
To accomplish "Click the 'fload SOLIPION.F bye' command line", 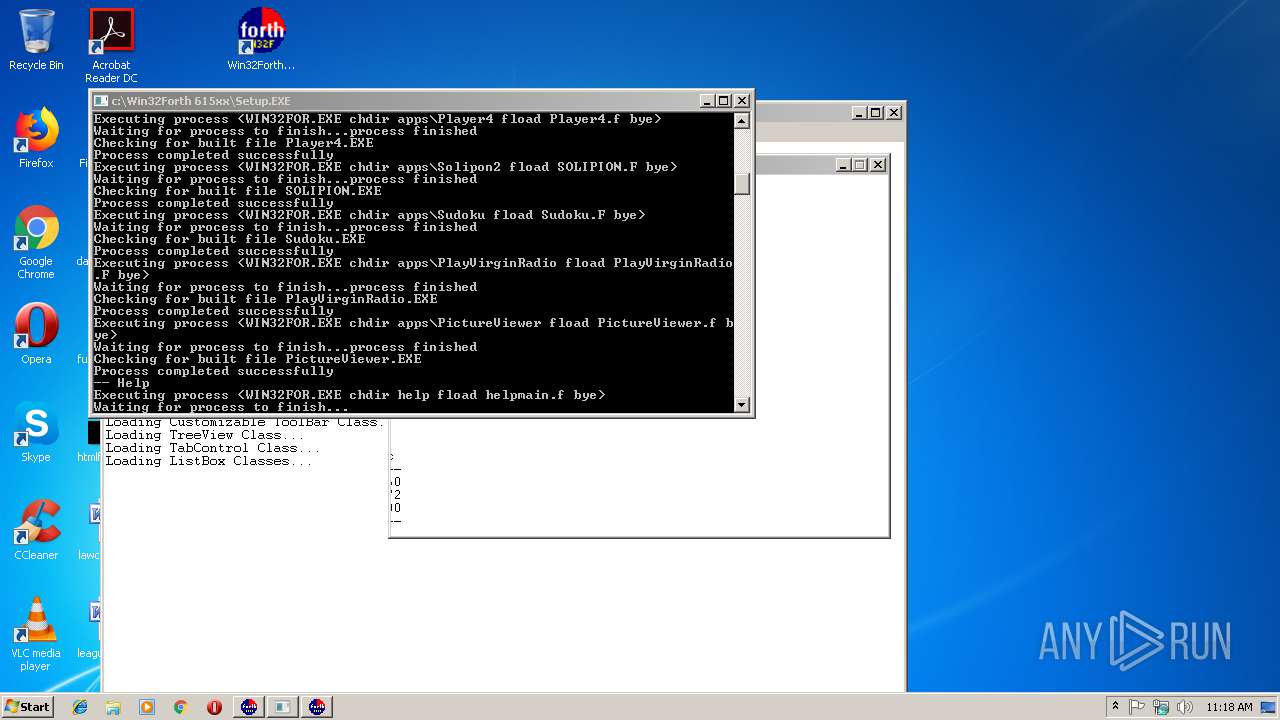I will click(385, 167).
